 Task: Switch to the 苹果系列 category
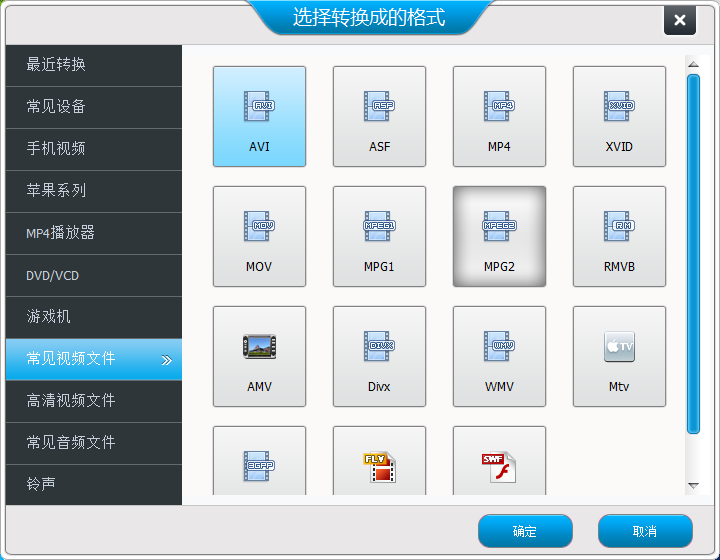click(94, 191)
